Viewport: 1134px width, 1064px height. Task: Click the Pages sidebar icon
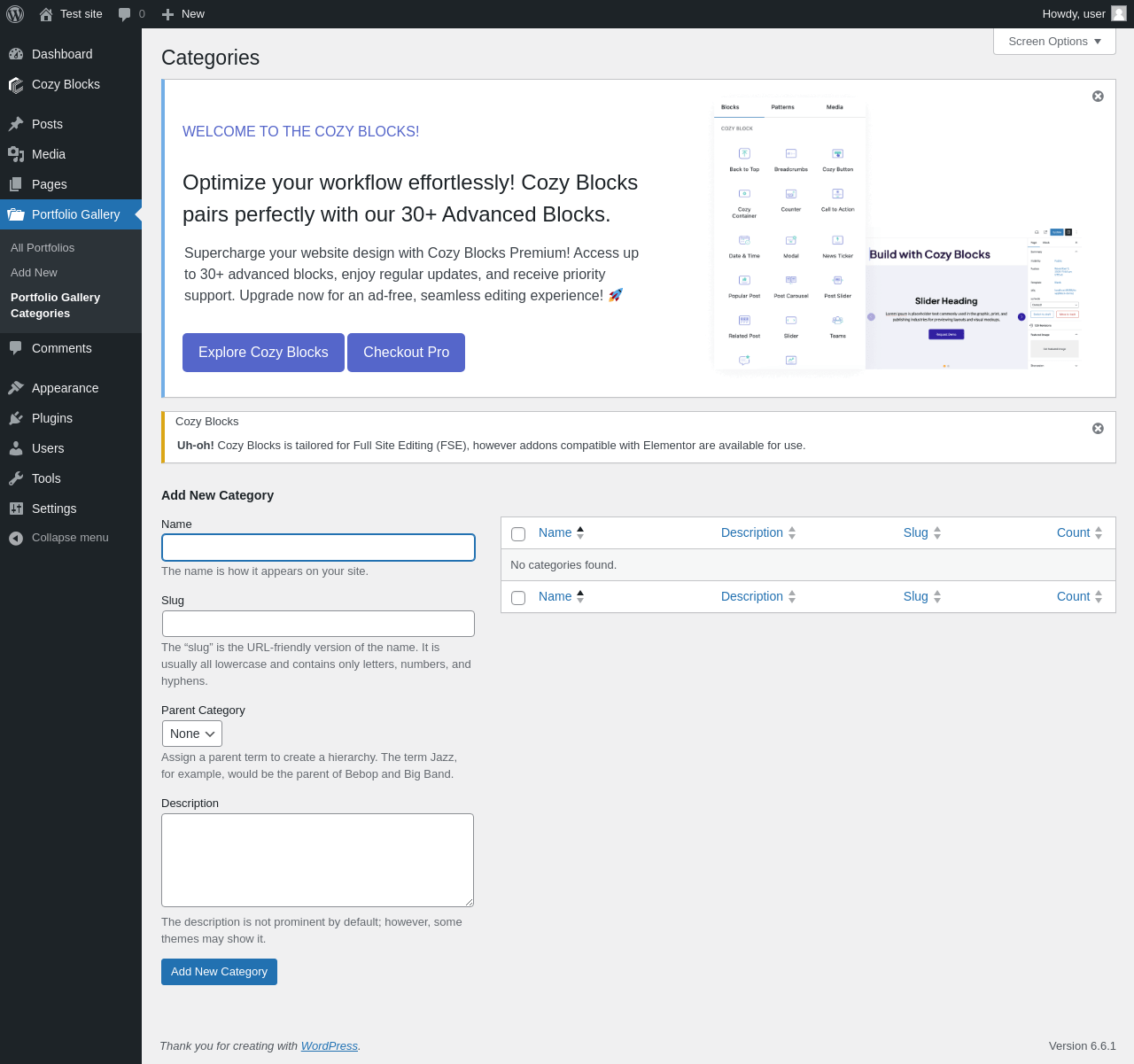click(x=16, y=184)
